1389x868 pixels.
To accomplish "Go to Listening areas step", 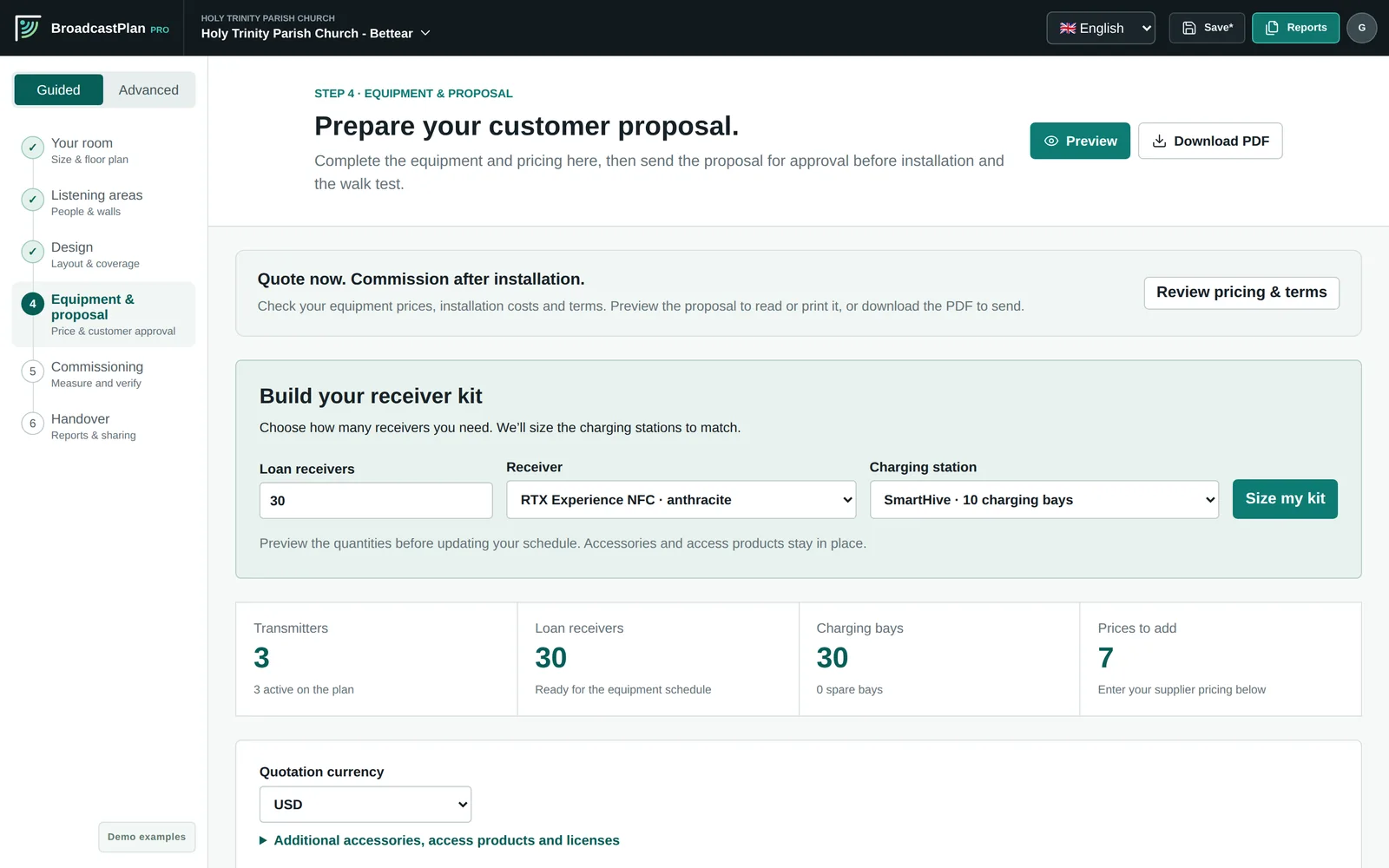I will [103, 202].
